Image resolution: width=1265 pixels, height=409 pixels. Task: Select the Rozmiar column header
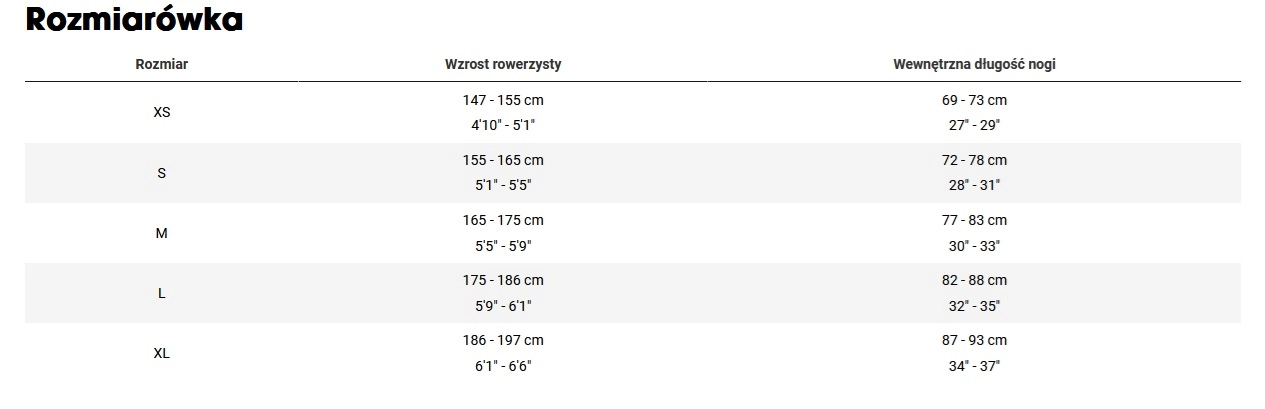pyautogui.click(x=162, y=64)
